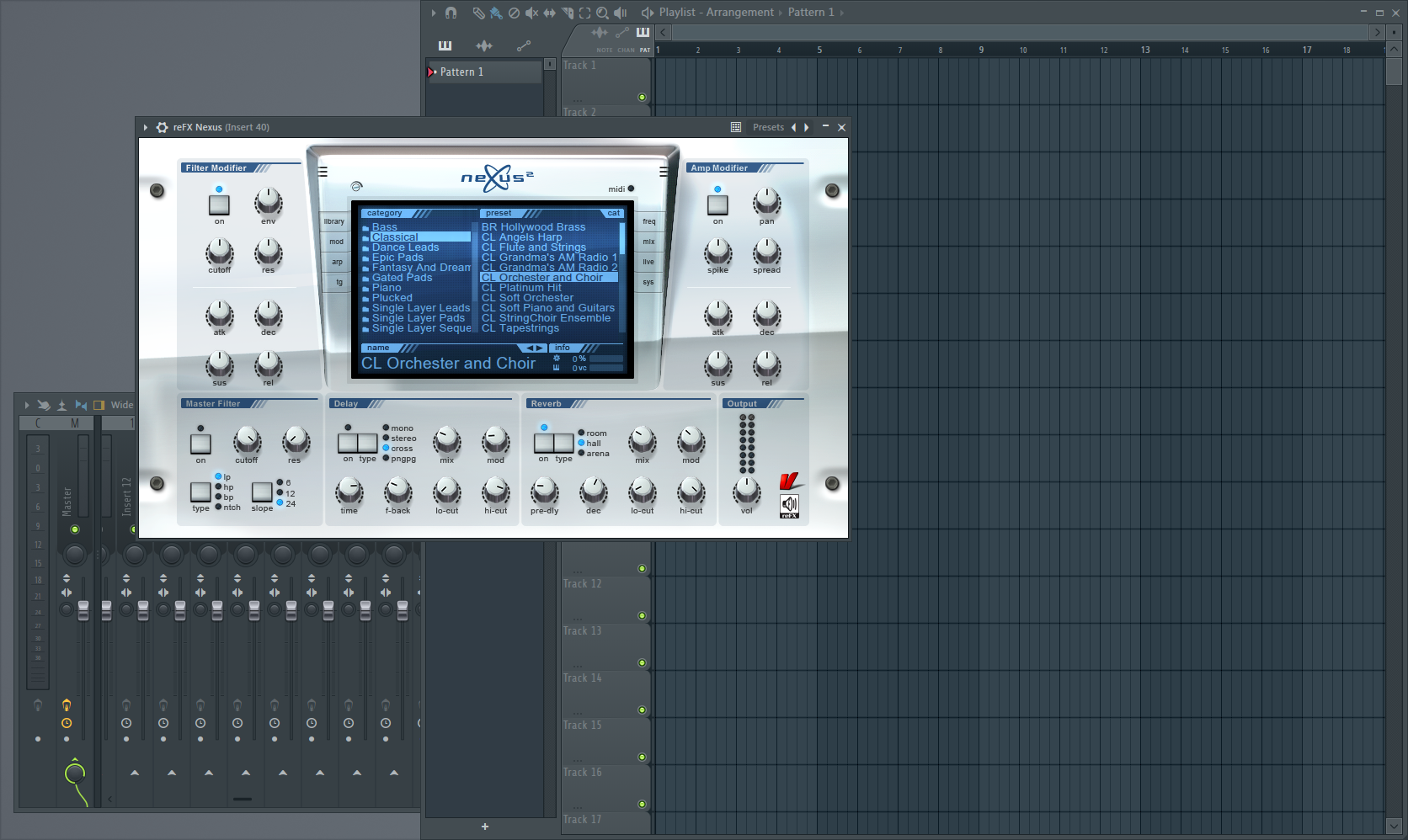
Task: Click the Master Filter cutoff knob
Action: click(247, 440)
